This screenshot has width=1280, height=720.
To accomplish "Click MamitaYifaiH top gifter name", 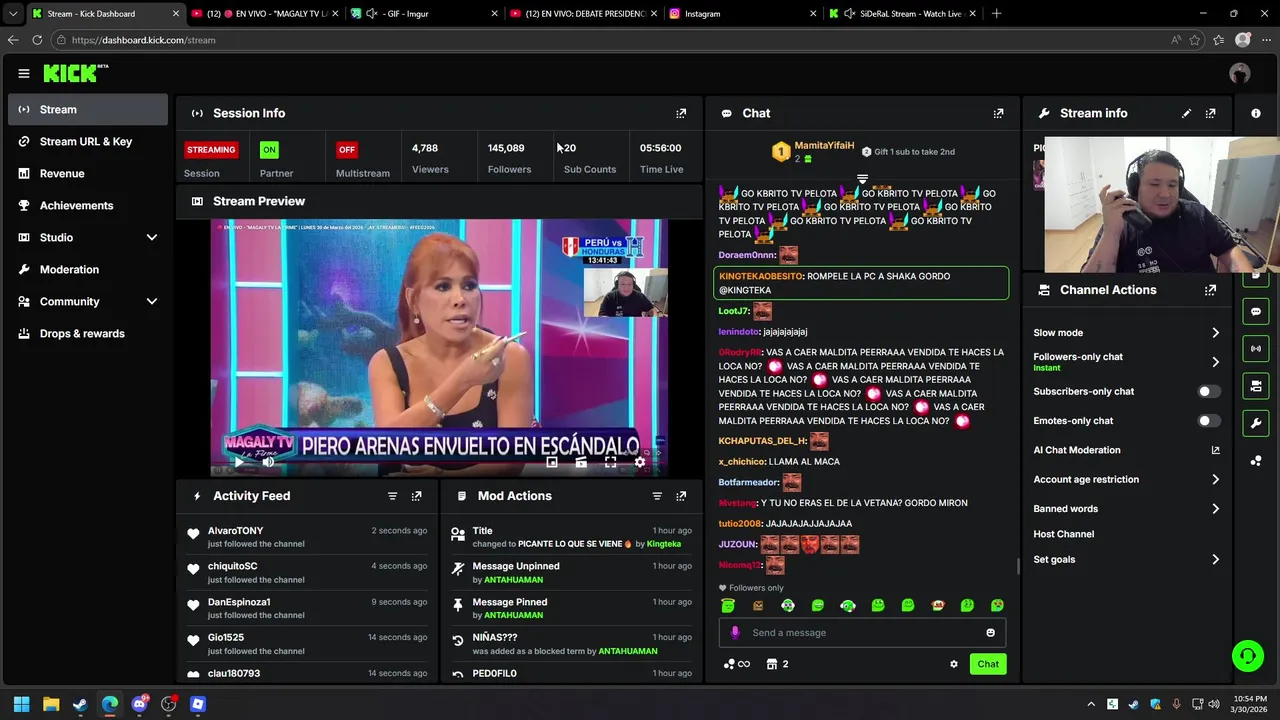I will [824, 146].
